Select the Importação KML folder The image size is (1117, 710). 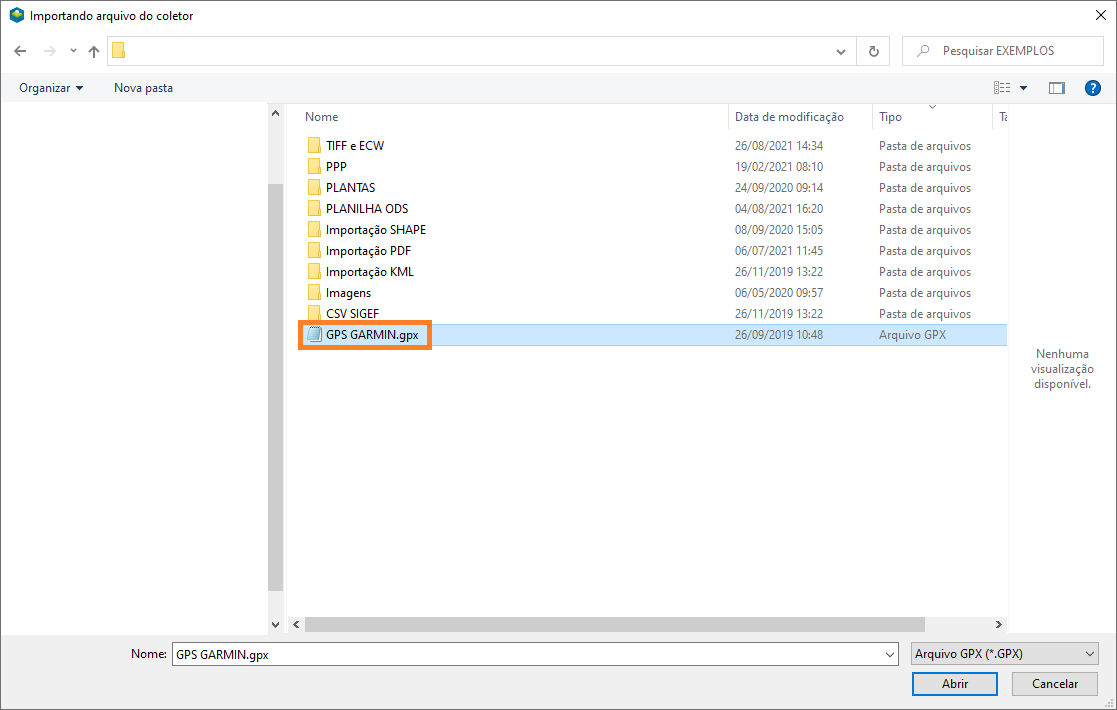(x=369, y=272)
